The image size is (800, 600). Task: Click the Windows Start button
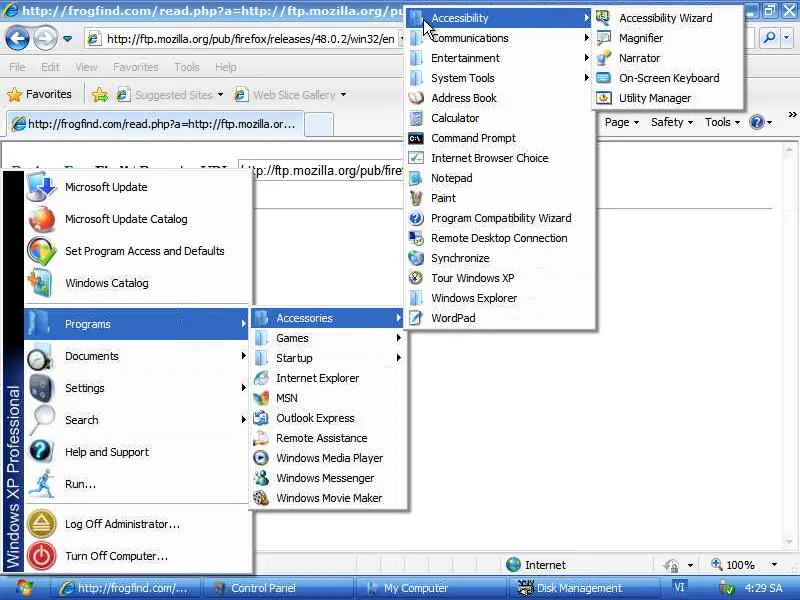point(24,588)
